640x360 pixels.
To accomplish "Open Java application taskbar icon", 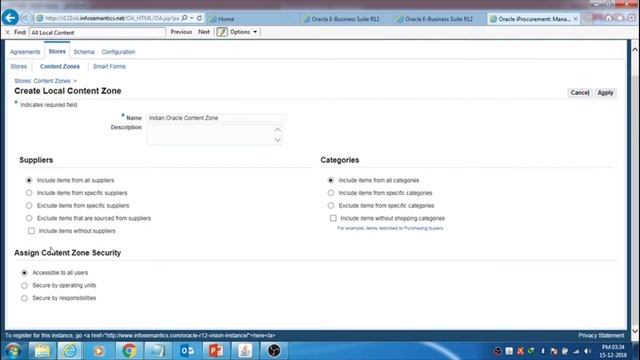I will pyautogui.click(x=245, y=351).
